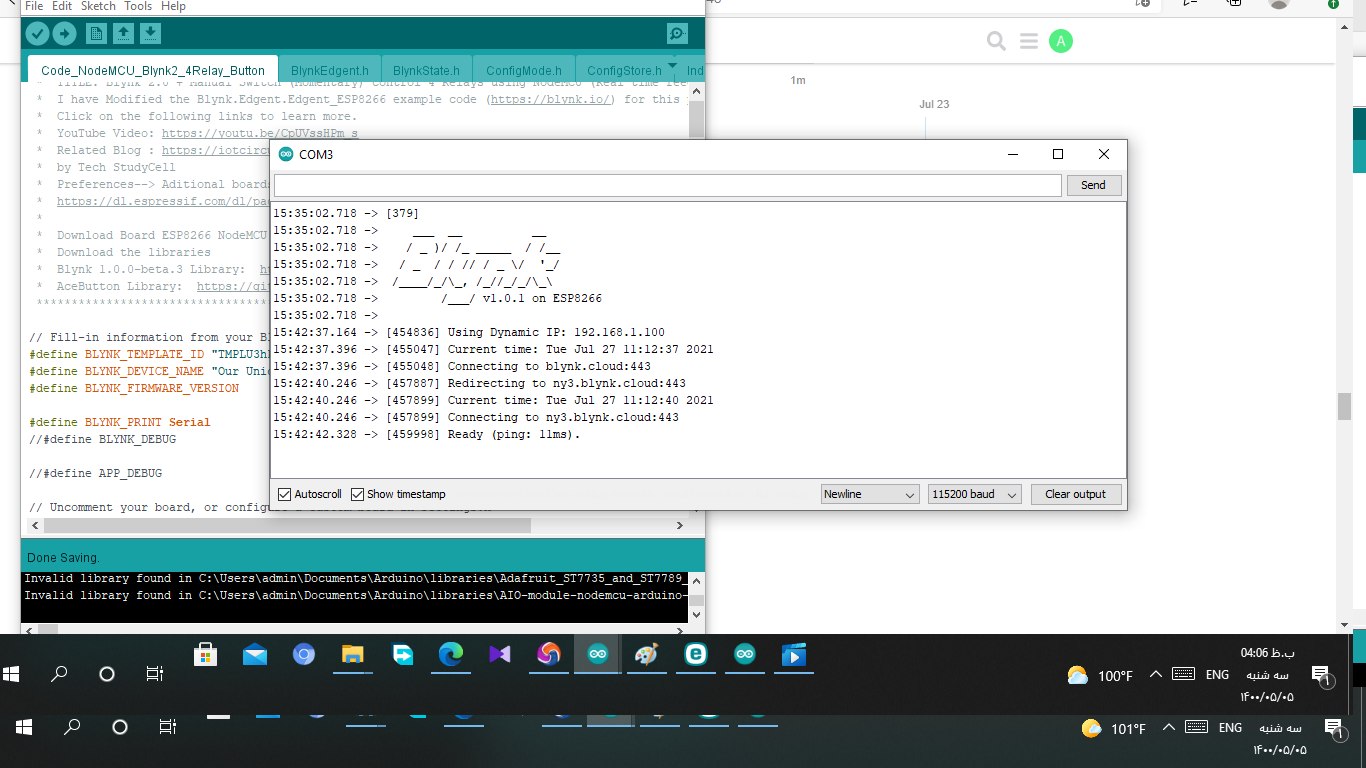Open the Task View icon beside the taskbar store icon
Screen dimensions: 1366x768
[155, 674]
